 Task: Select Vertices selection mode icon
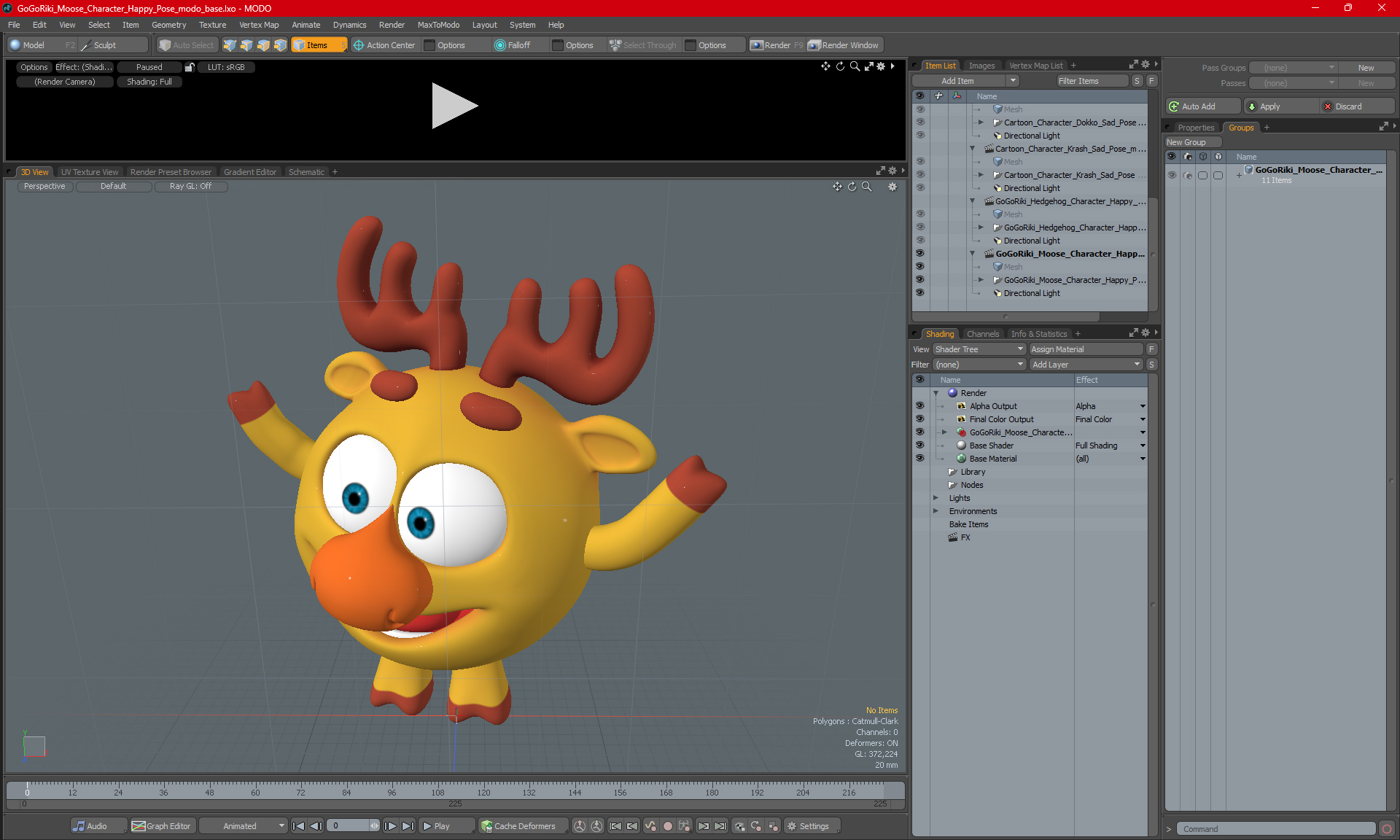pos(230,45)
